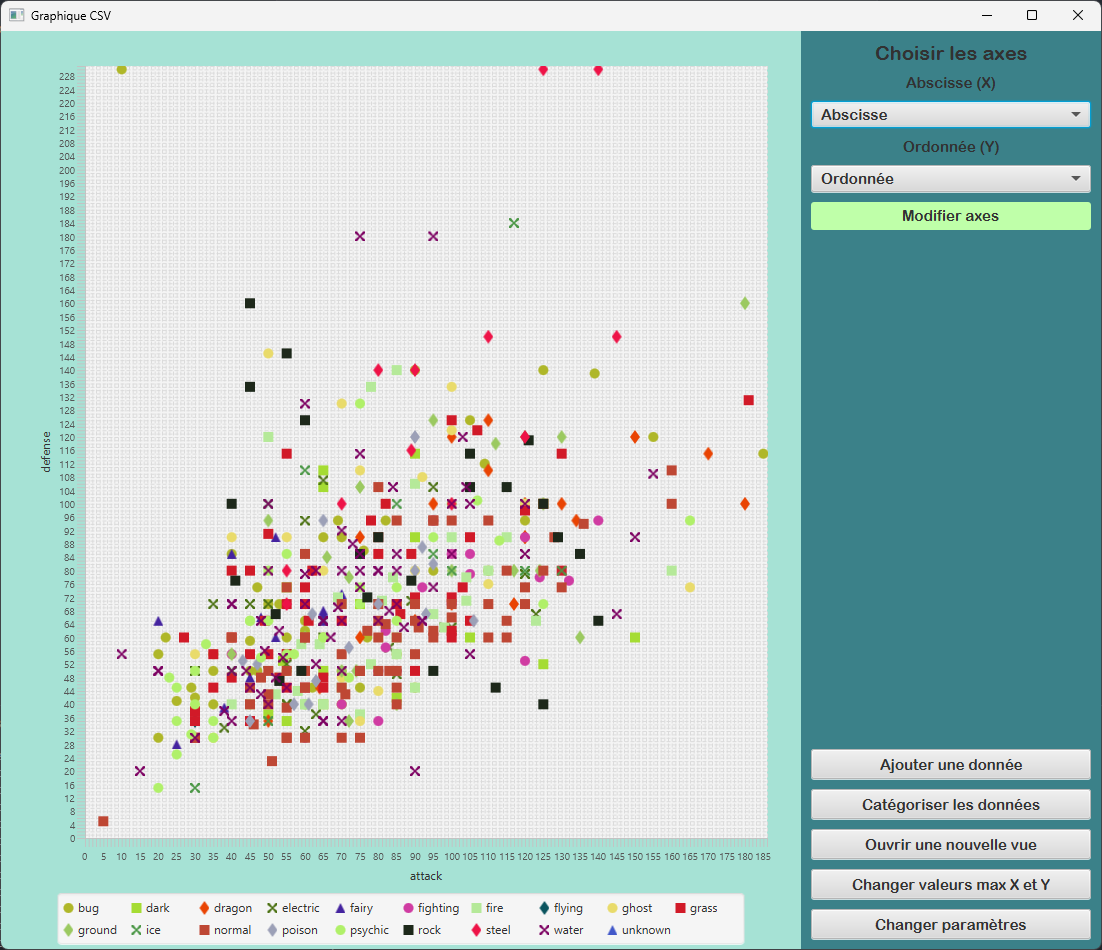Click the fighting legend circle icon
Viewport: 1102px width, 950px height.
(x=408, y=908)
